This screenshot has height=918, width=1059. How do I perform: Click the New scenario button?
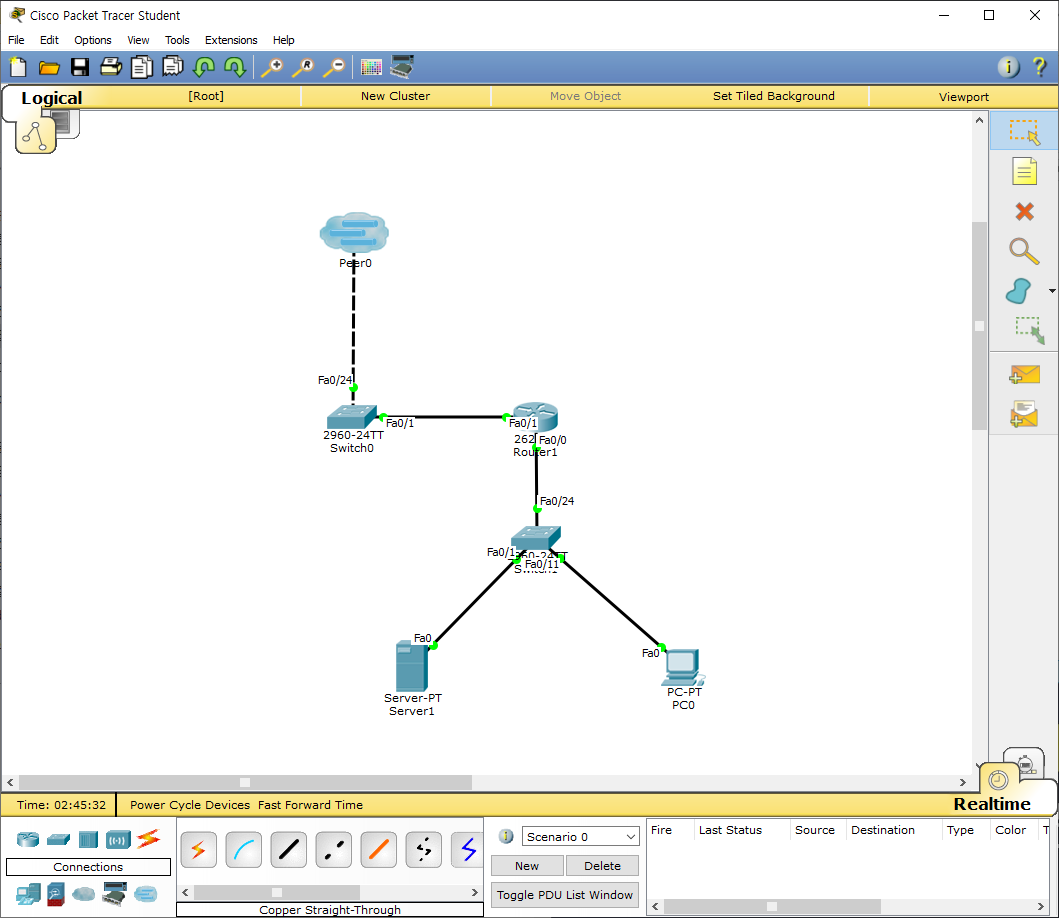(x=527, y=865)
